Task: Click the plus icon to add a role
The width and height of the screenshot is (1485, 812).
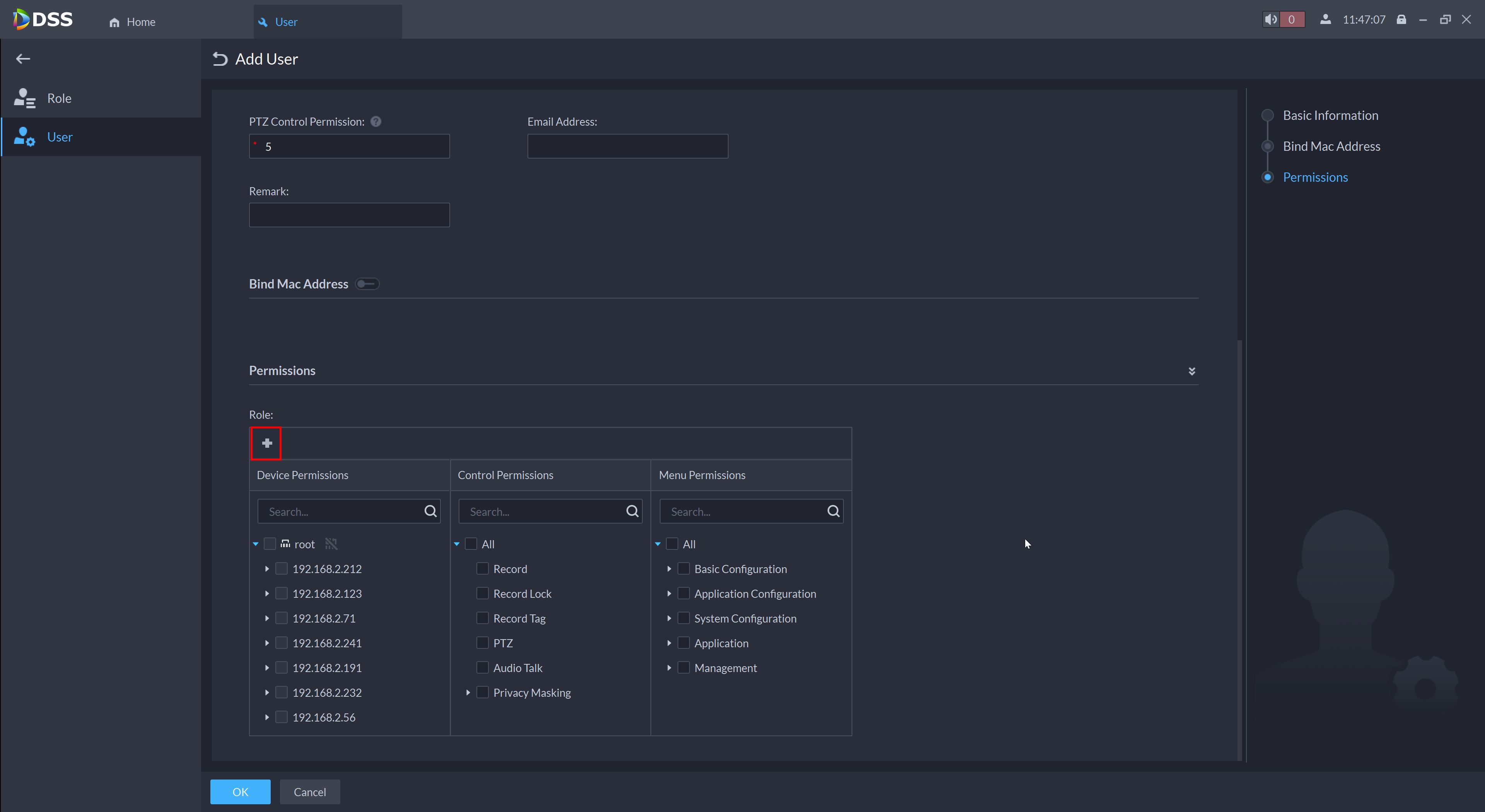Action: [x=266, y=443]
